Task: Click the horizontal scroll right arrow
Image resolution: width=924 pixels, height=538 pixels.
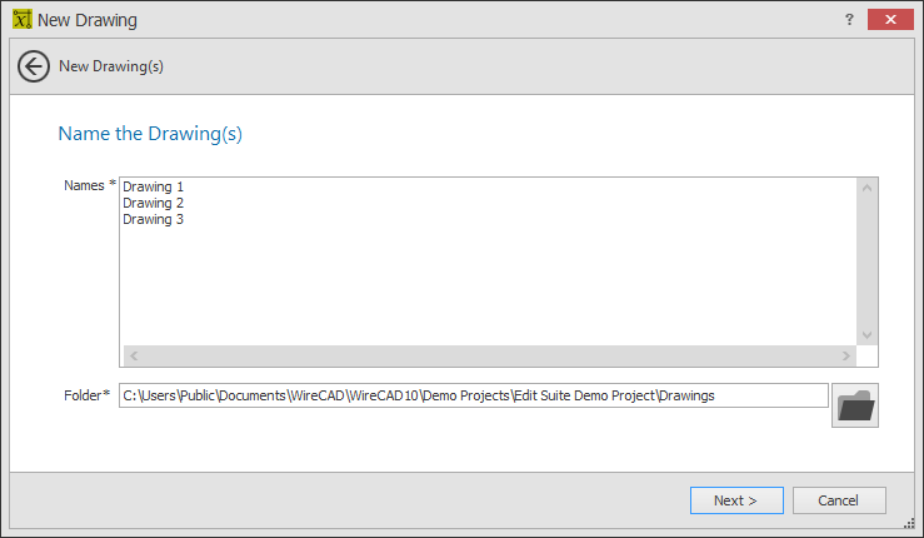Action: [846, 356]
